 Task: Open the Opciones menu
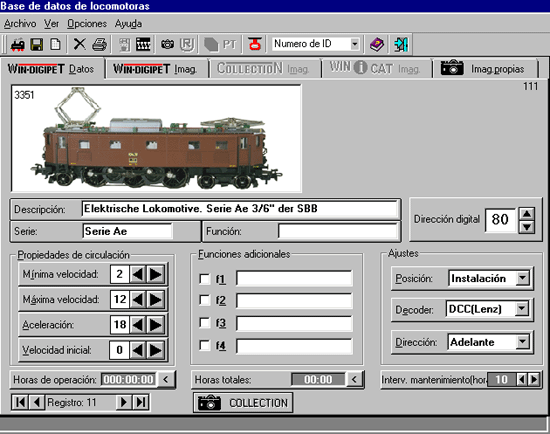pyautogui.click(x=87, y=24)
